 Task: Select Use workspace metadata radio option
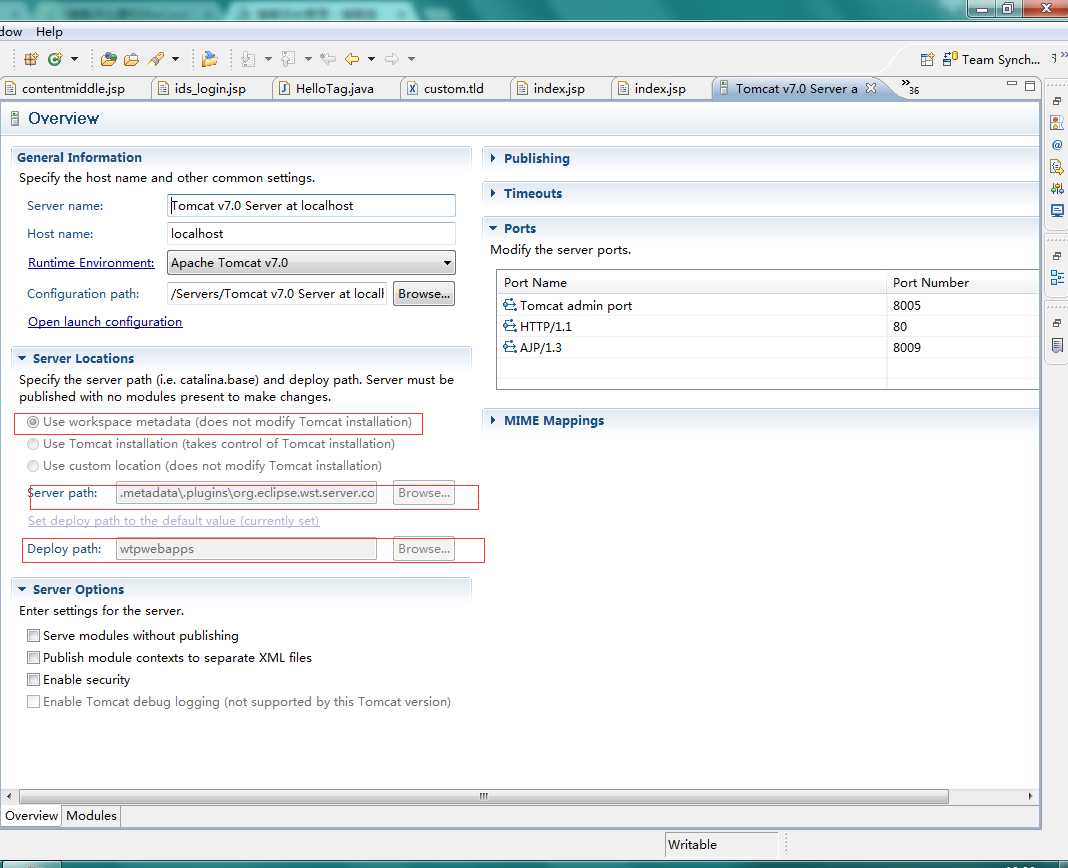(33, 422)
